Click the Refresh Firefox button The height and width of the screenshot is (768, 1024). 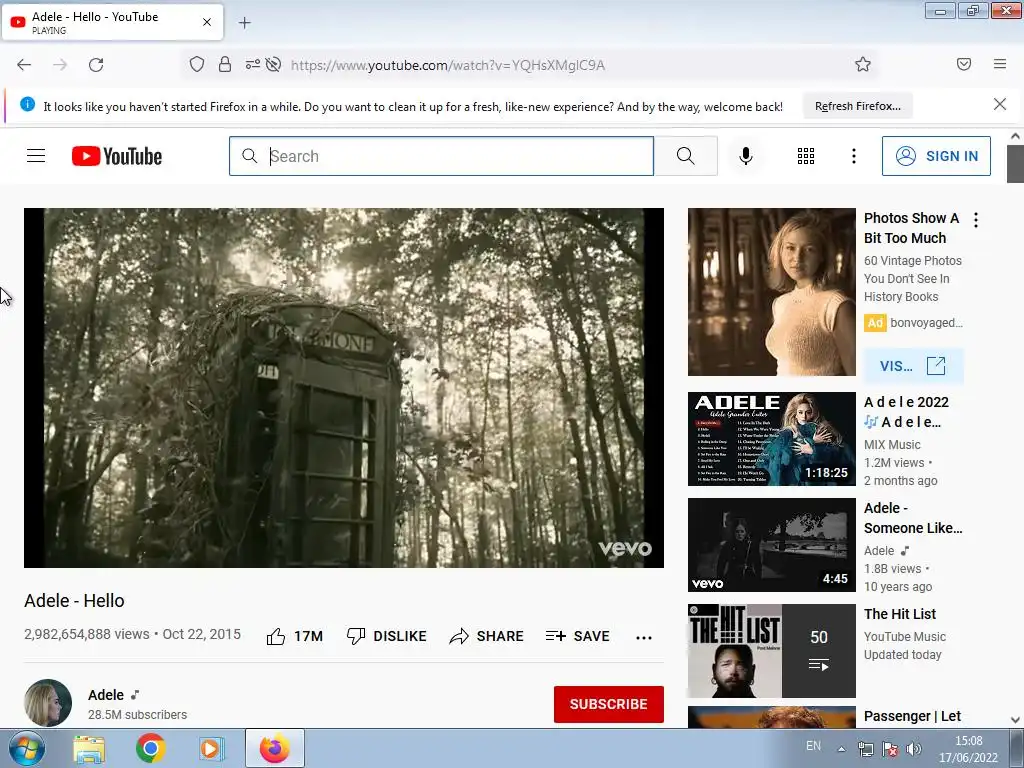click(x=857, y=106)
